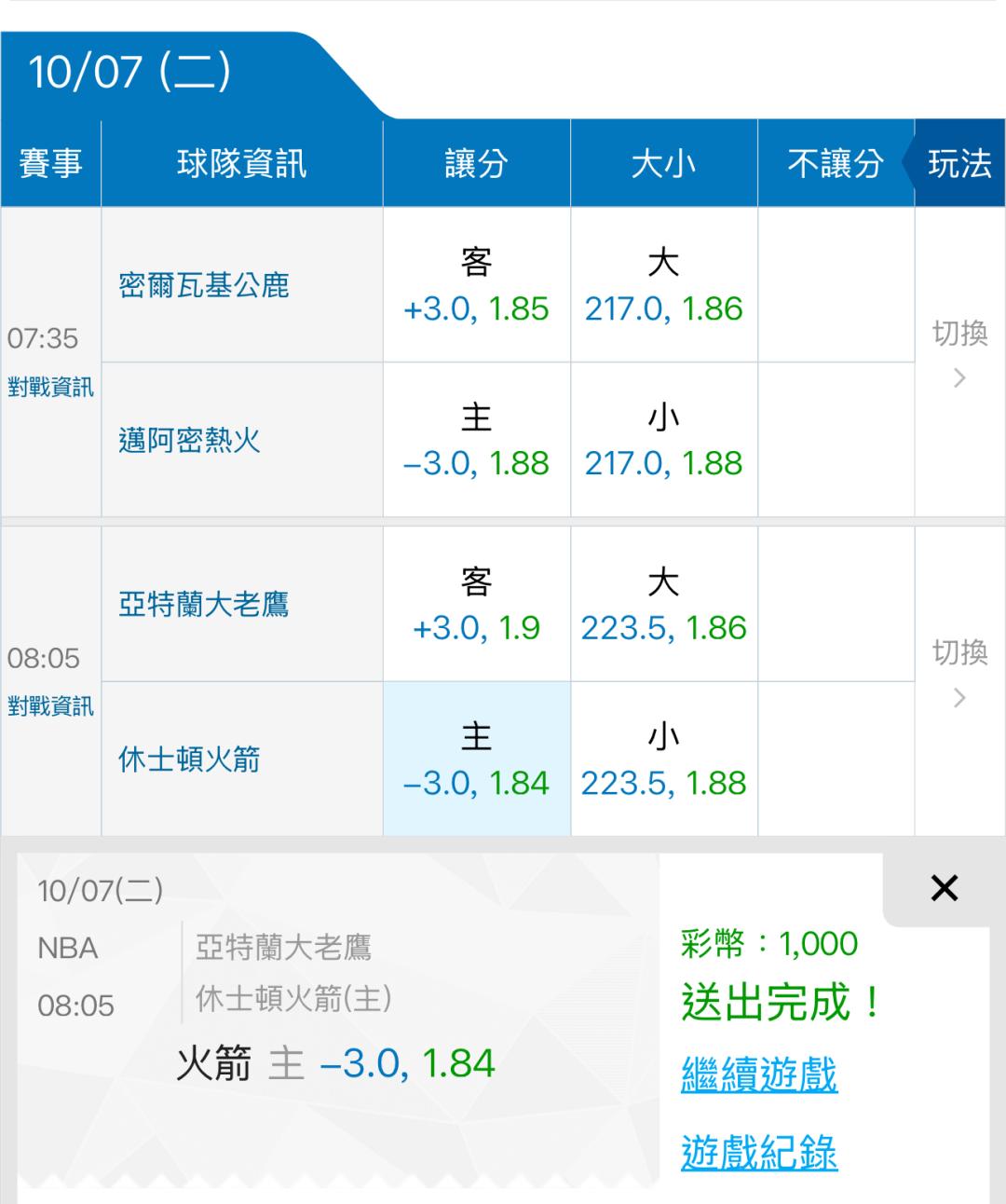Screen dimensions: 1006x1204
Task: Click NBA league label in bet slip
Action: pyautogui.click(x=68, y=949)
